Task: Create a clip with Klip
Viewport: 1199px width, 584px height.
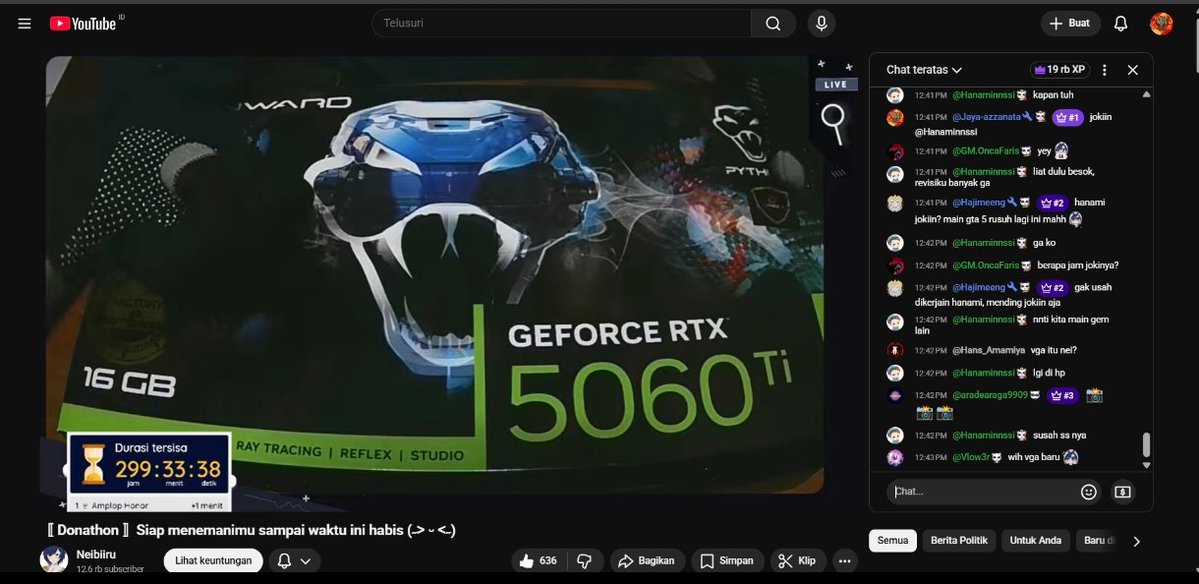Action: point(798,561)
